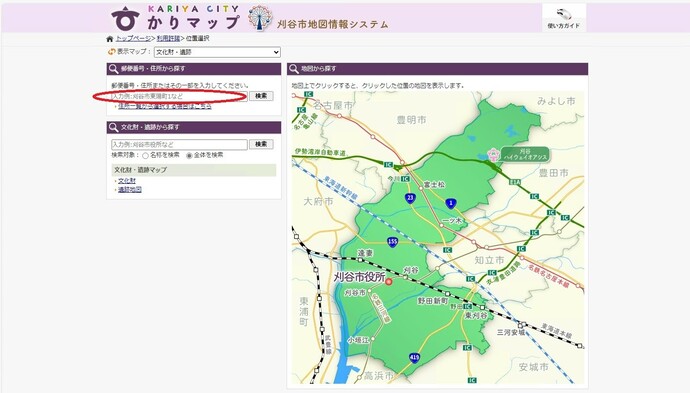This screenshot has height=393, width=690.
Task: Click the 安城市 label on the map
Action: (533, 367)
